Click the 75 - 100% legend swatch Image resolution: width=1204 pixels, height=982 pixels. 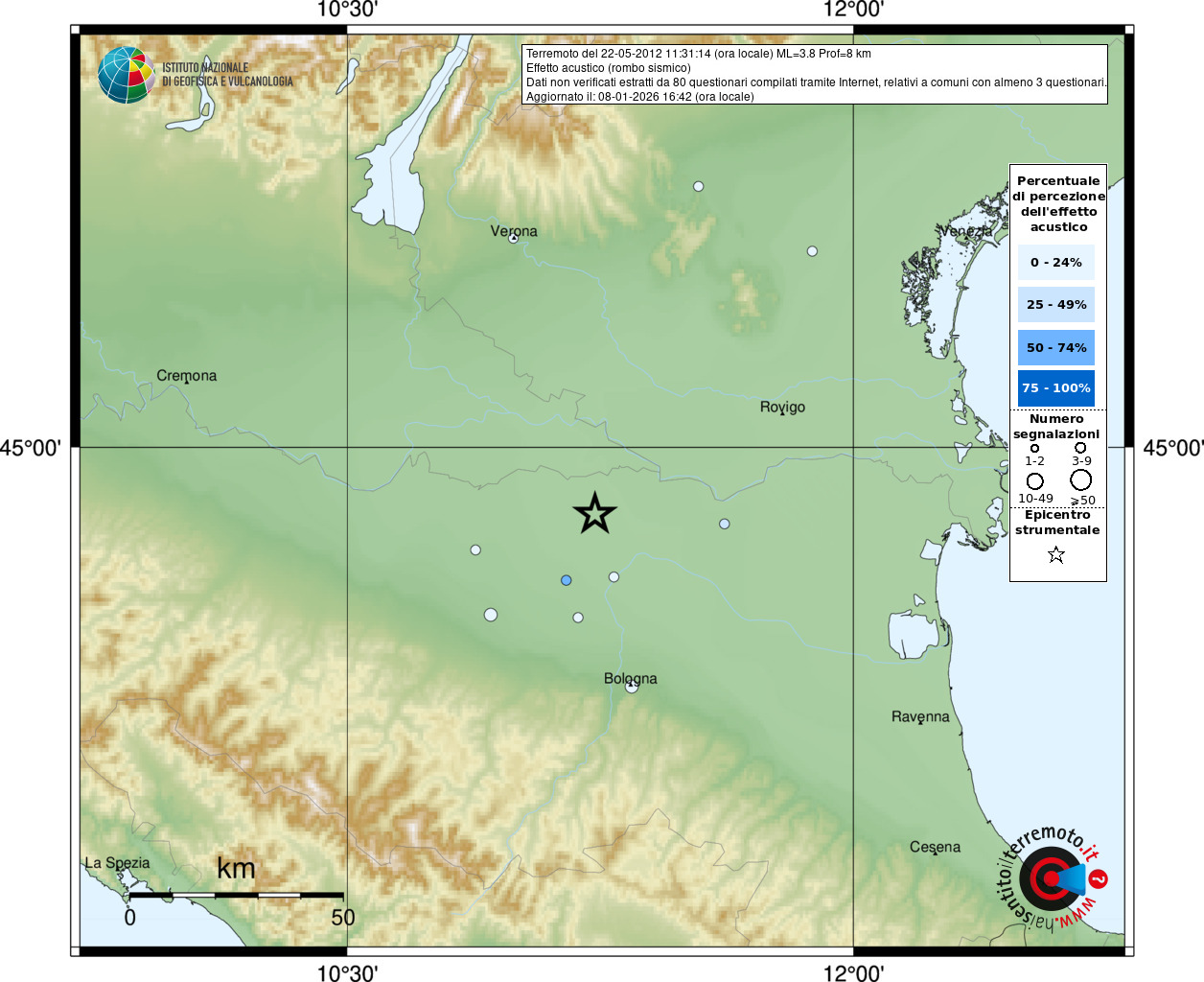(1056, 387)
